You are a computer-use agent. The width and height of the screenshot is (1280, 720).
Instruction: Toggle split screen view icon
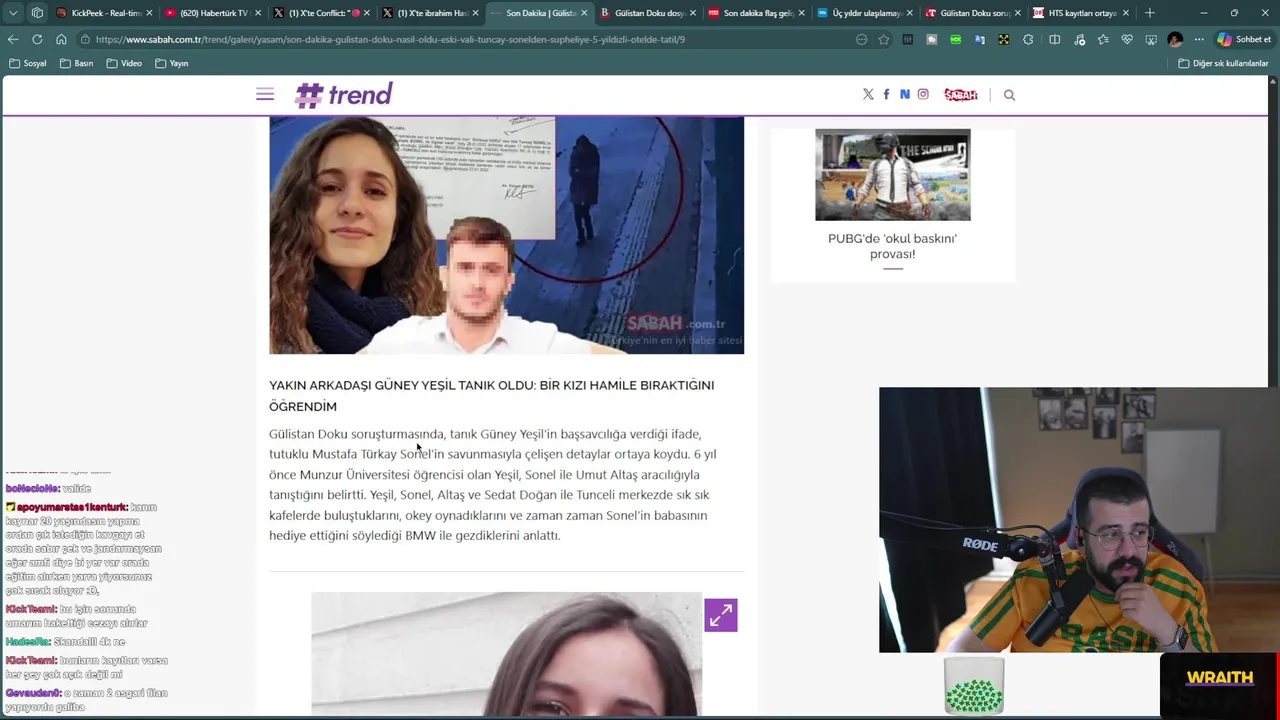tap(1055, 39)
